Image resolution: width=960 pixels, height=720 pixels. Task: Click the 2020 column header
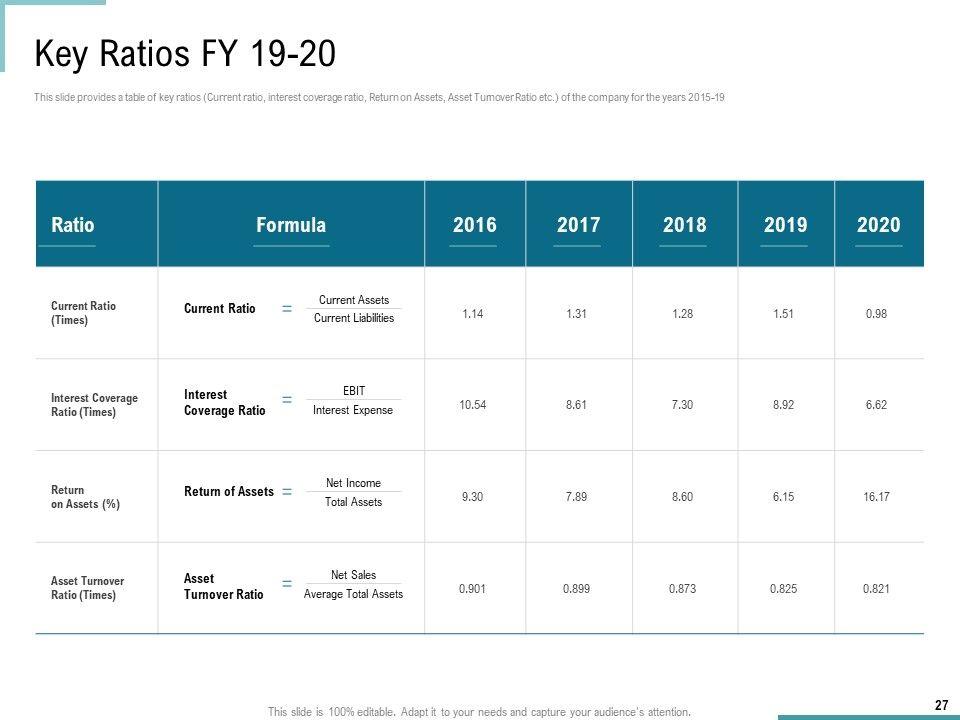pyautogui.click(x=878, y=225)
